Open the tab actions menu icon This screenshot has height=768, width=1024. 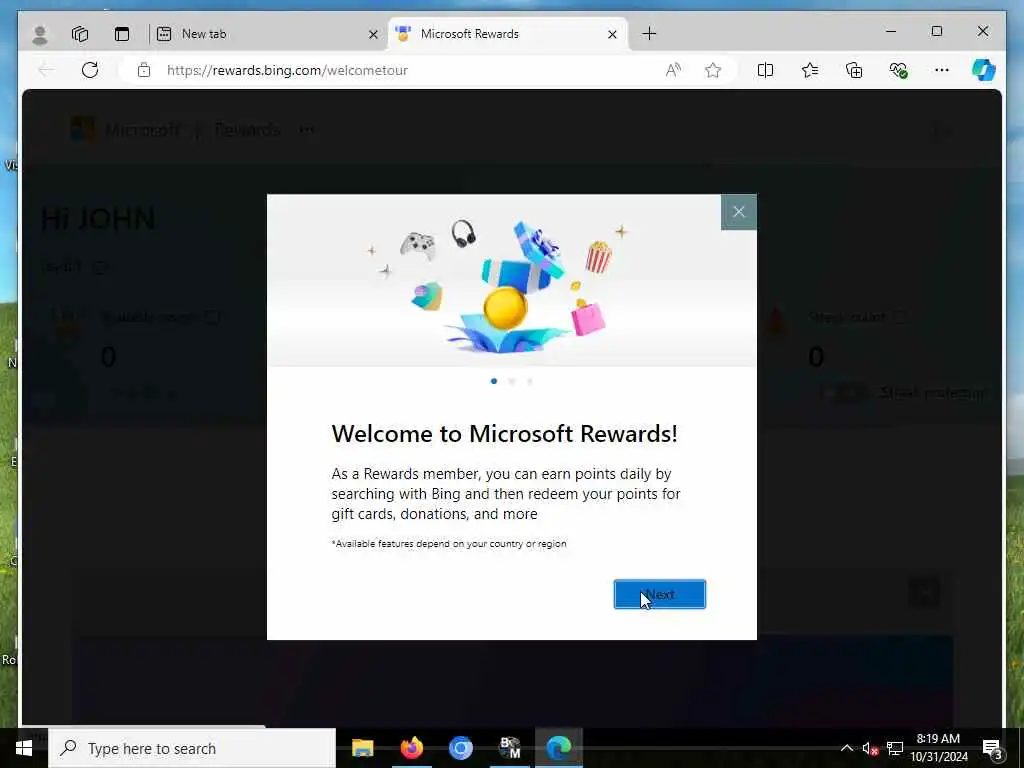(x=121, y=34)
